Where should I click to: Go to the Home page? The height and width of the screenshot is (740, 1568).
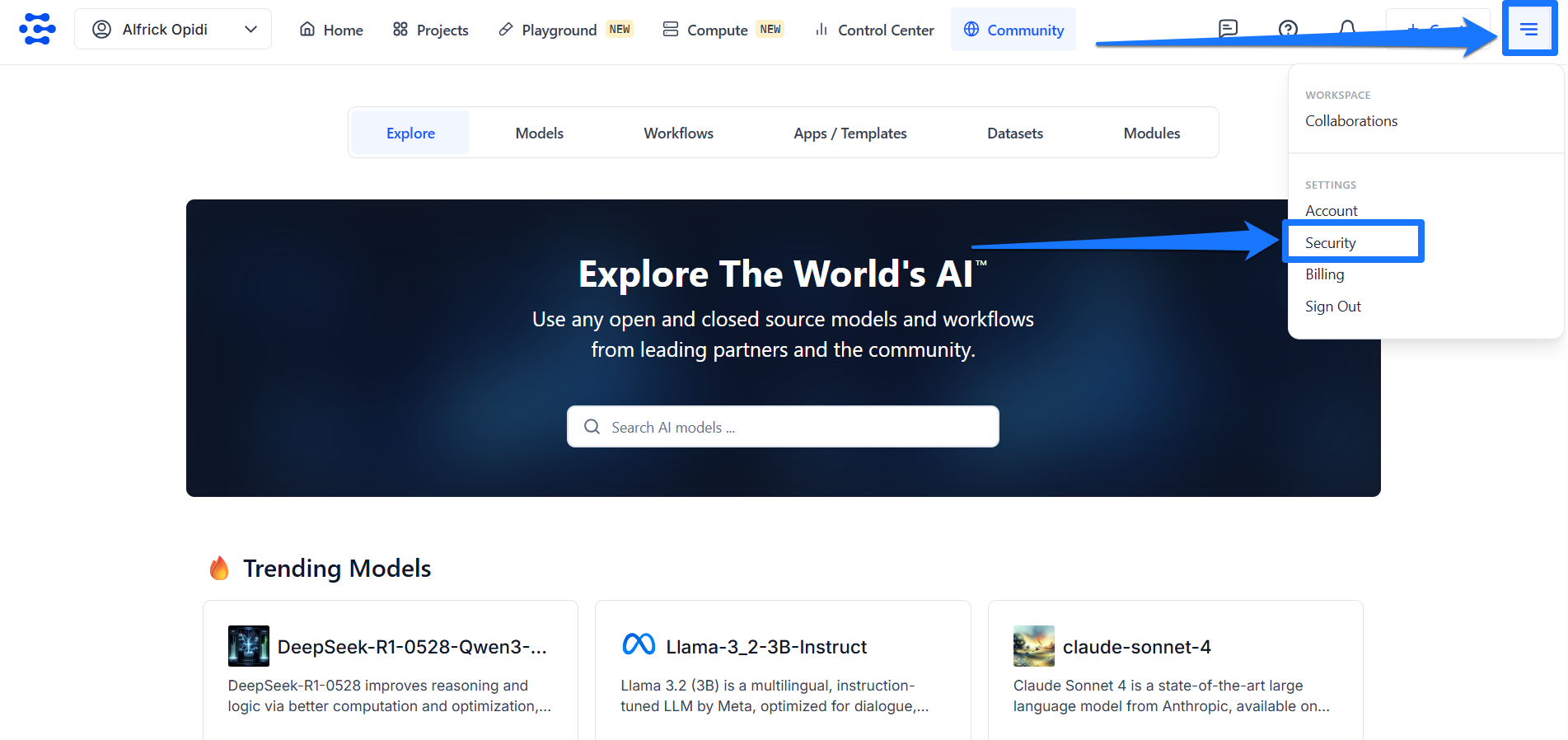(x=331, y=30)
